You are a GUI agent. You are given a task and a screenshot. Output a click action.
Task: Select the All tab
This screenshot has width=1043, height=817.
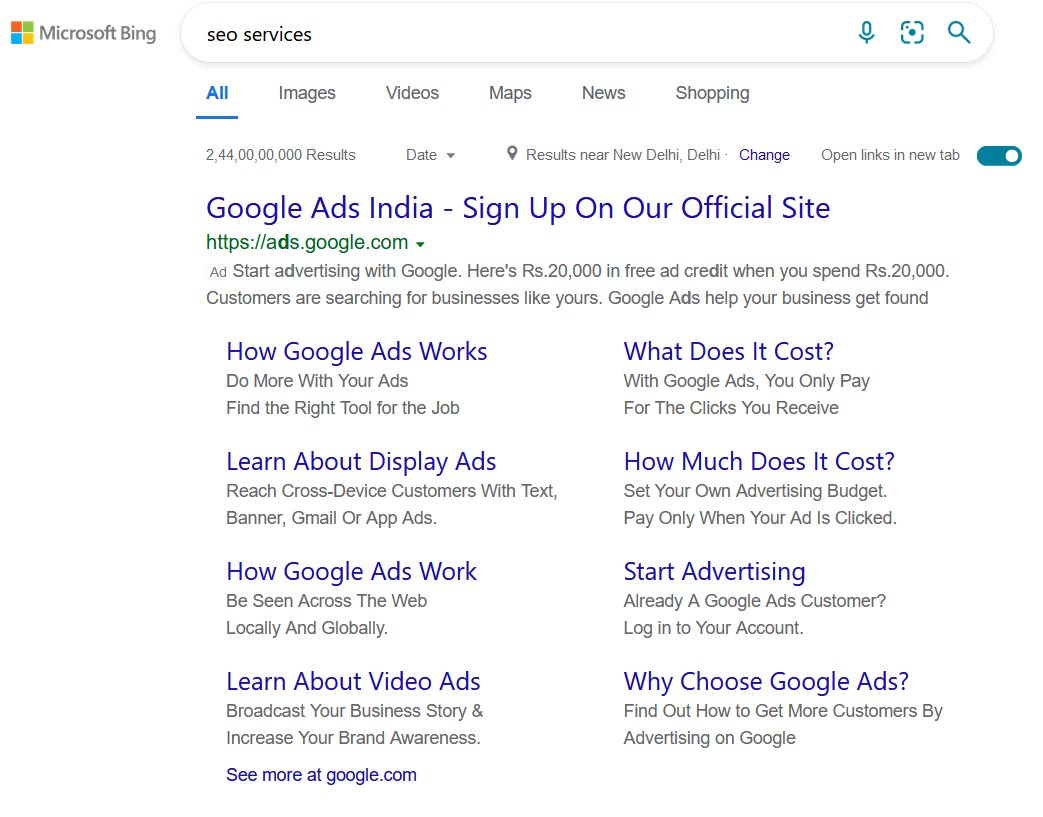pyautogui.click(x=217, y=92)
